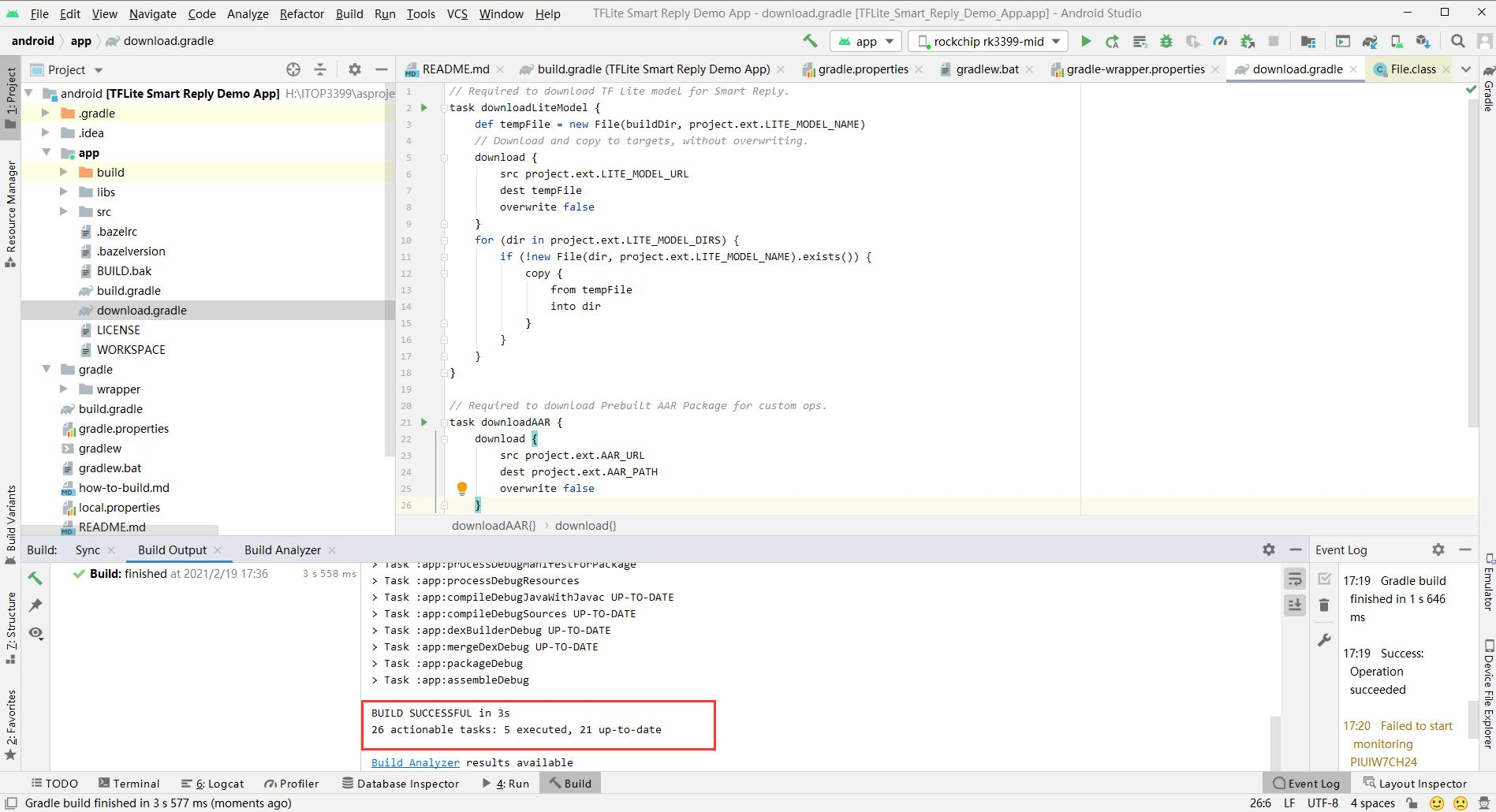
Task: Toggle tool window quick-access in status bar
Action: (x=11, y=803)
